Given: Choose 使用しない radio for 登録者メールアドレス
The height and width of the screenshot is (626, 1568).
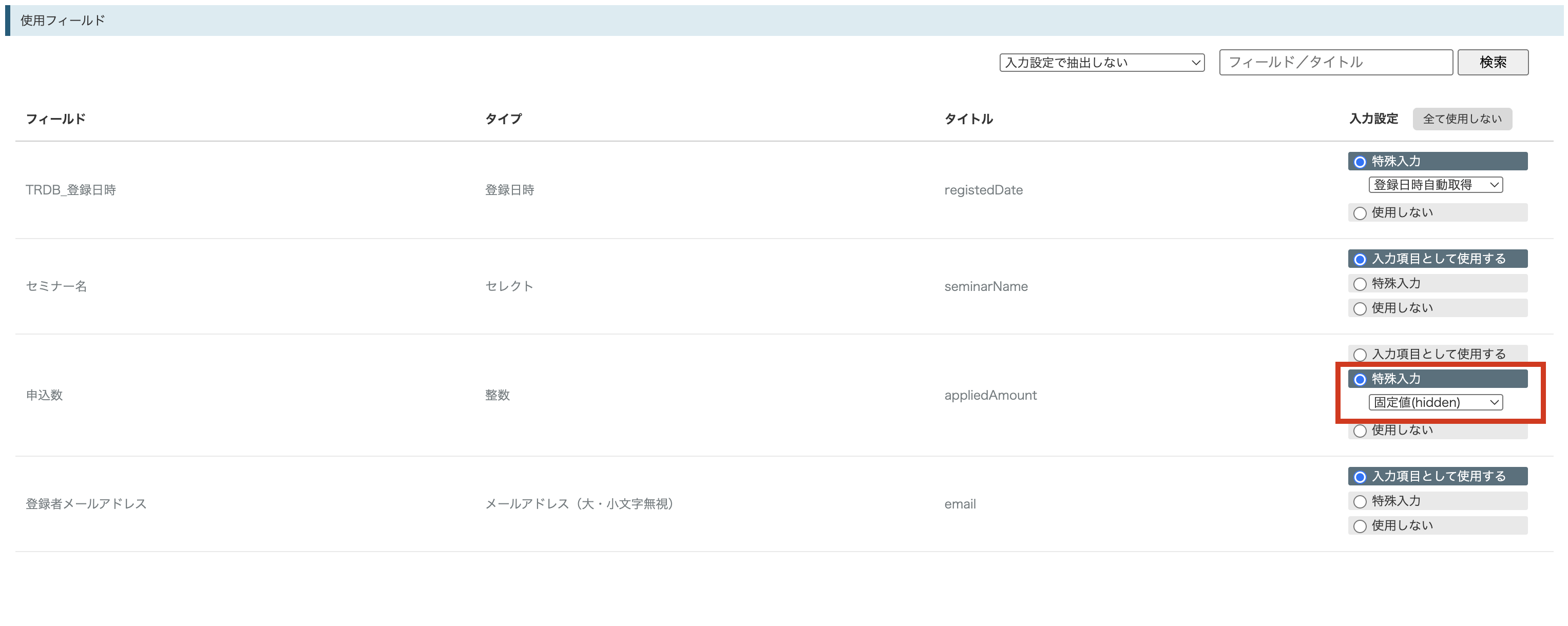Looking at the screenshot, I should (1360, 526).
